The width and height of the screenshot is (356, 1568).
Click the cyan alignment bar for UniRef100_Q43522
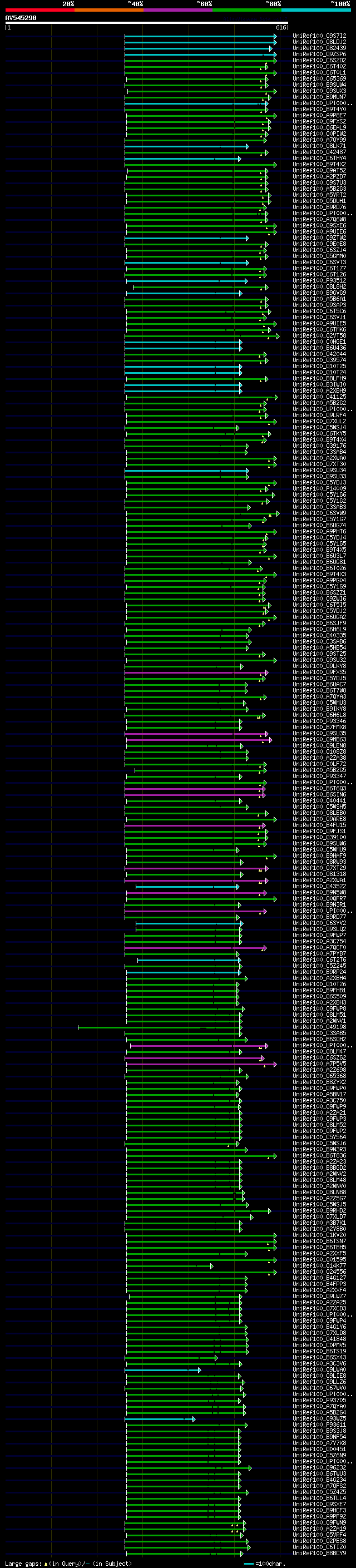(187, 886)
